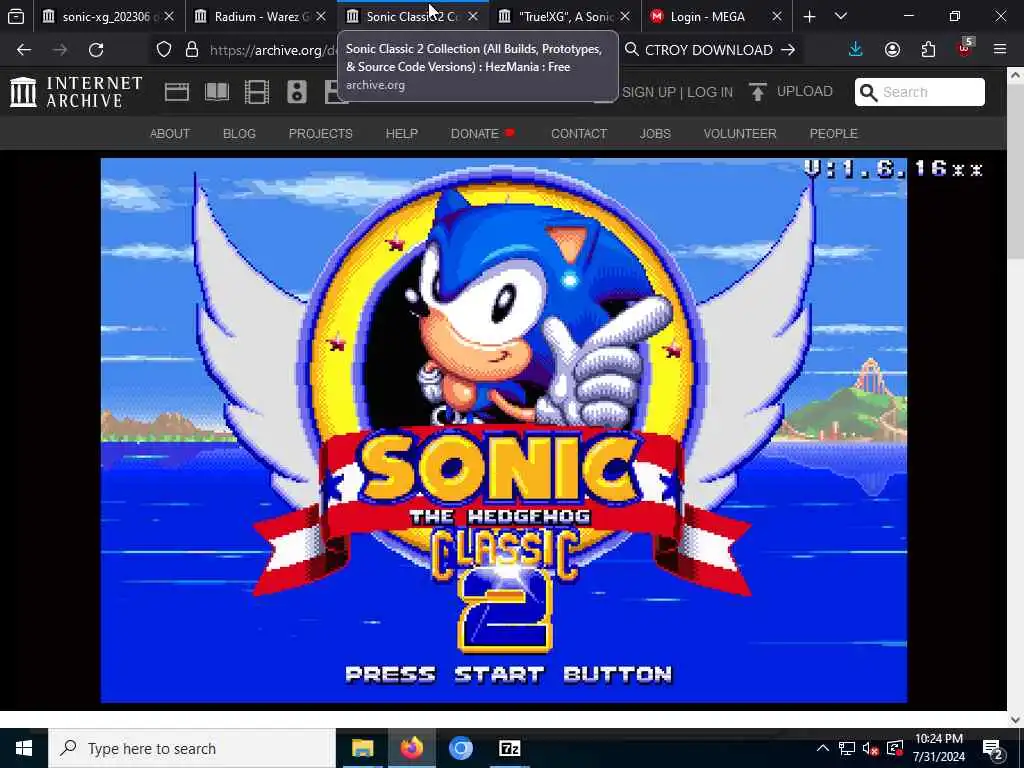
Task: Close the "True!XG" tab
Action: tap(625, 16)
